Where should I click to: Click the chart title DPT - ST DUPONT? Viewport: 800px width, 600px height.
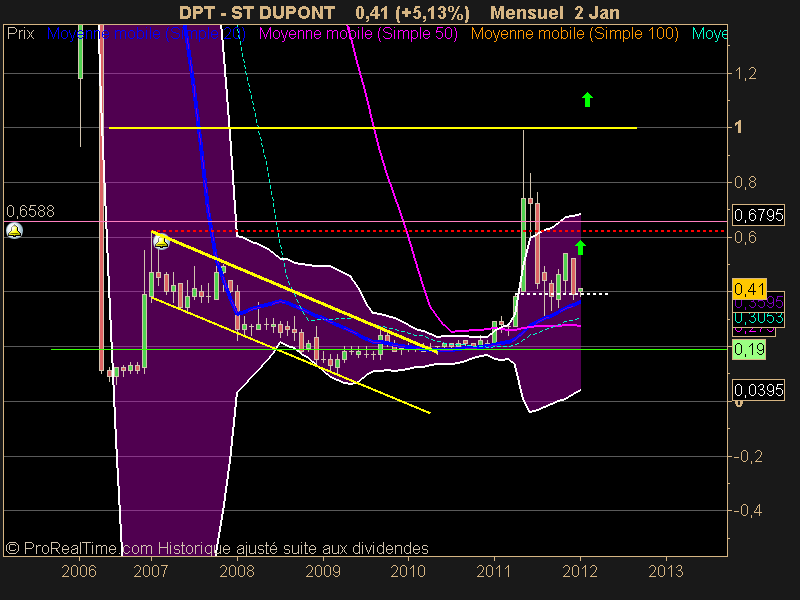tap(257, 13)
